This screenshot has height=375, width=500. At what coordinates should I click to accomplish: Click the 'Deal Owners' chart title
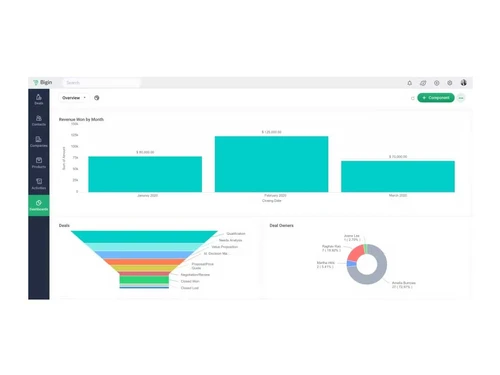pyautogui.click(x=282, y=226)
